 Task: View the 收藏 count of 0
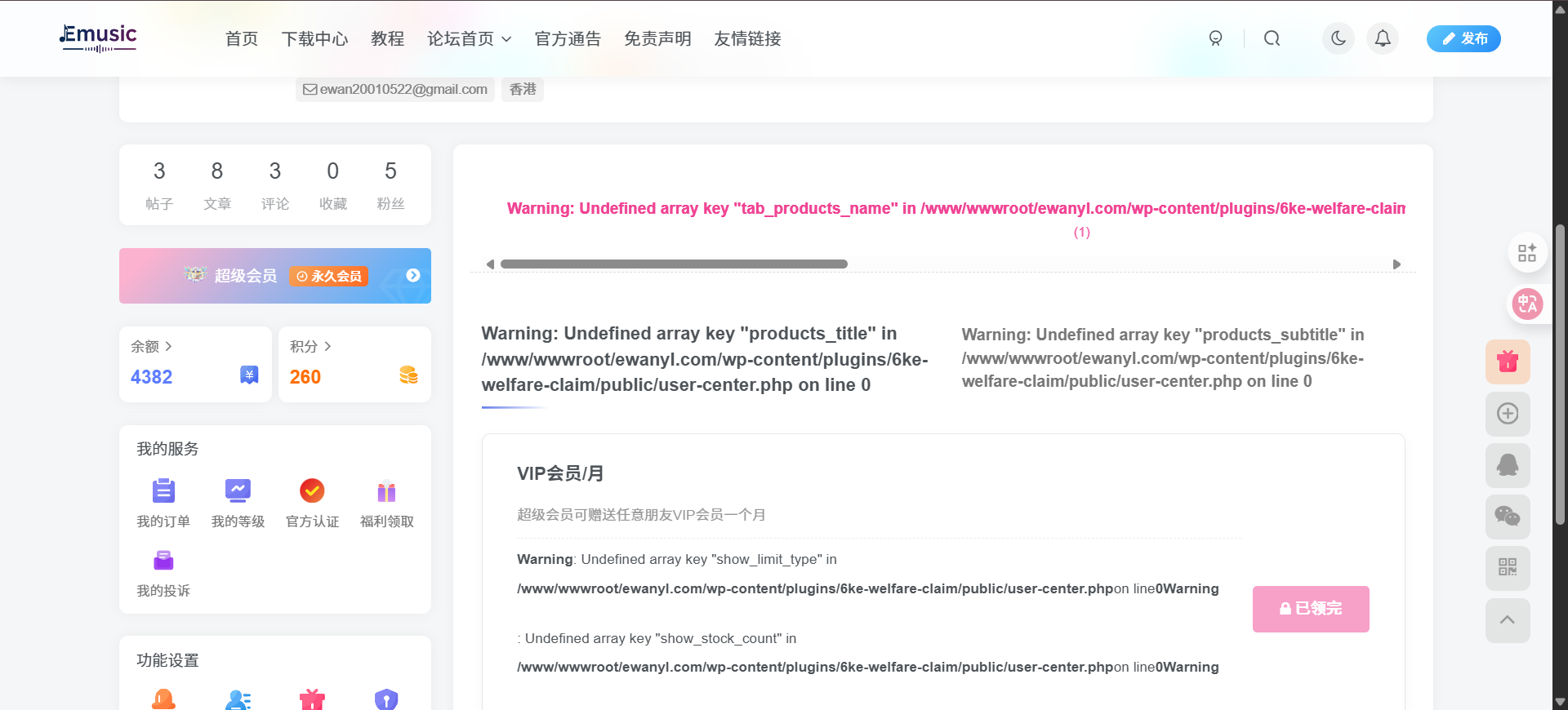[333, 185]
